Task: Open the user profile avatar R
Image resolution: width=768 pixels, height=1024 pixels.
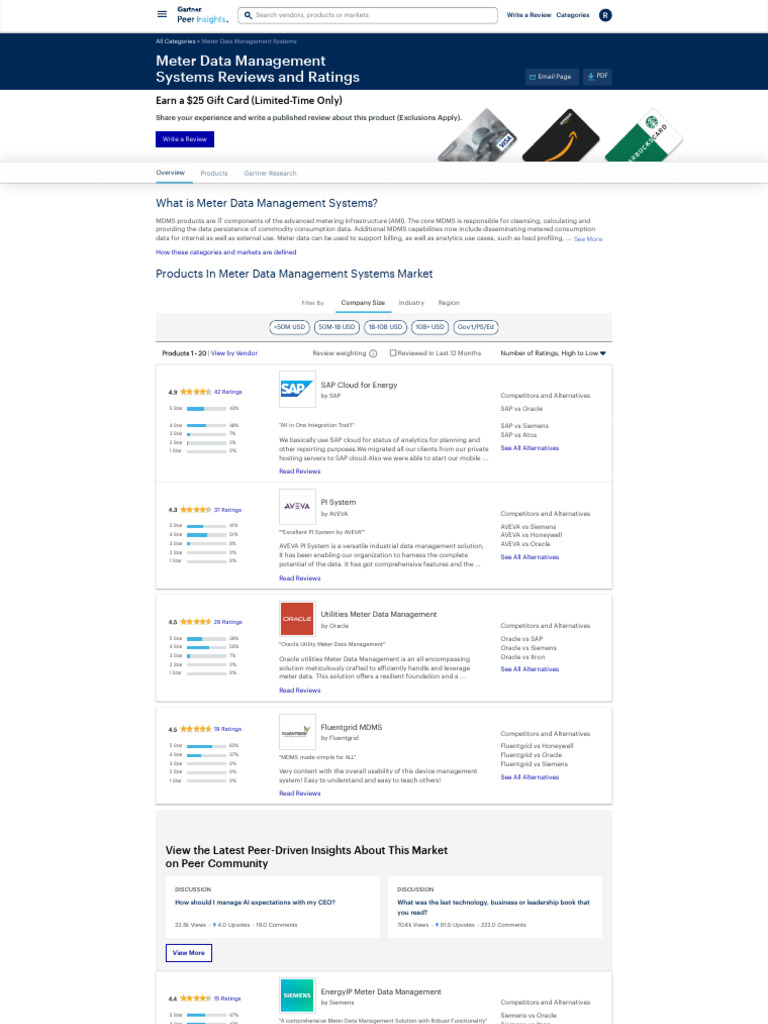Action: [605, 15]
